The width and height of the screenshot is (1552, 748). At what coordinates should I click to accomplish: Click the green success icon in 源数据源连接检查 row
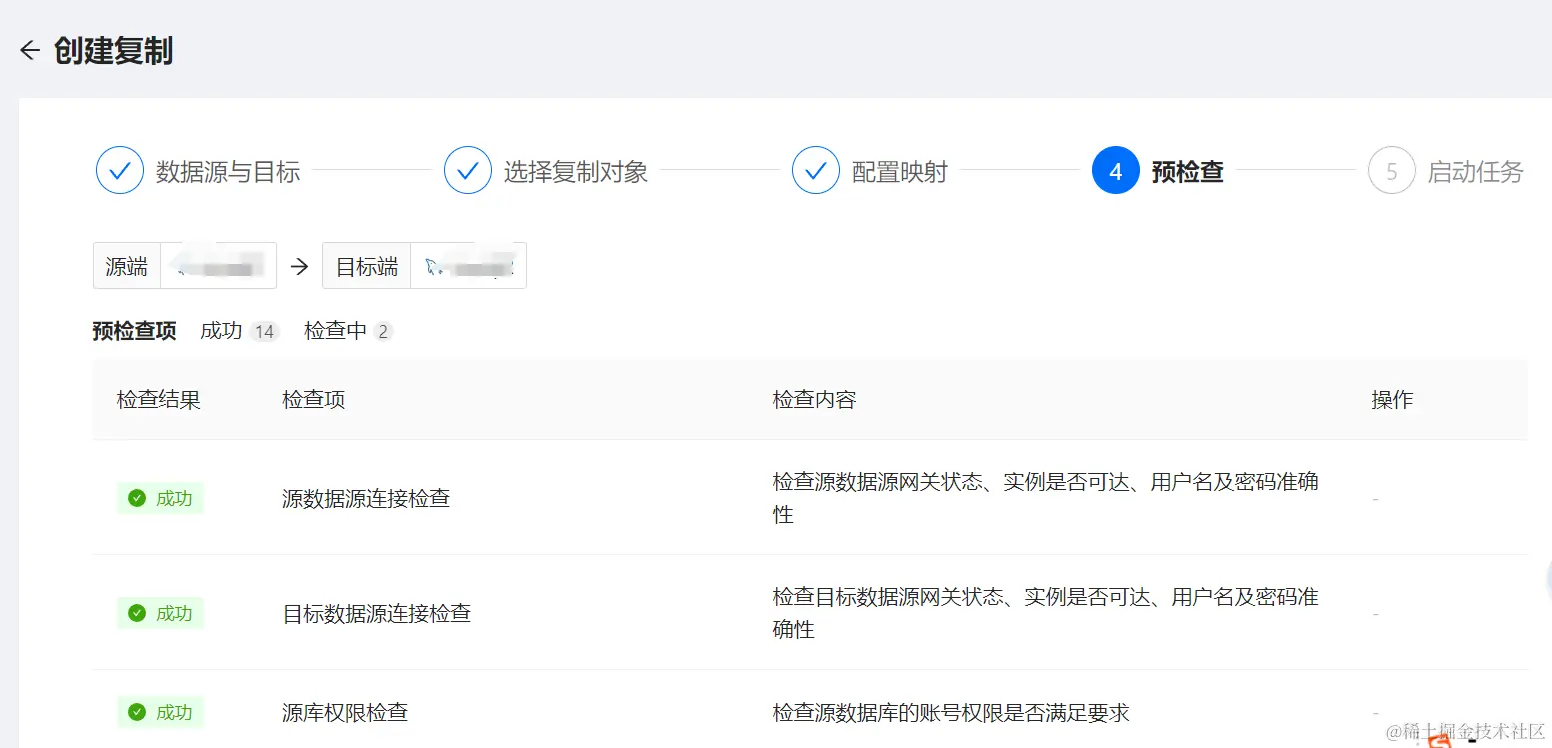(x=137, y=498)
